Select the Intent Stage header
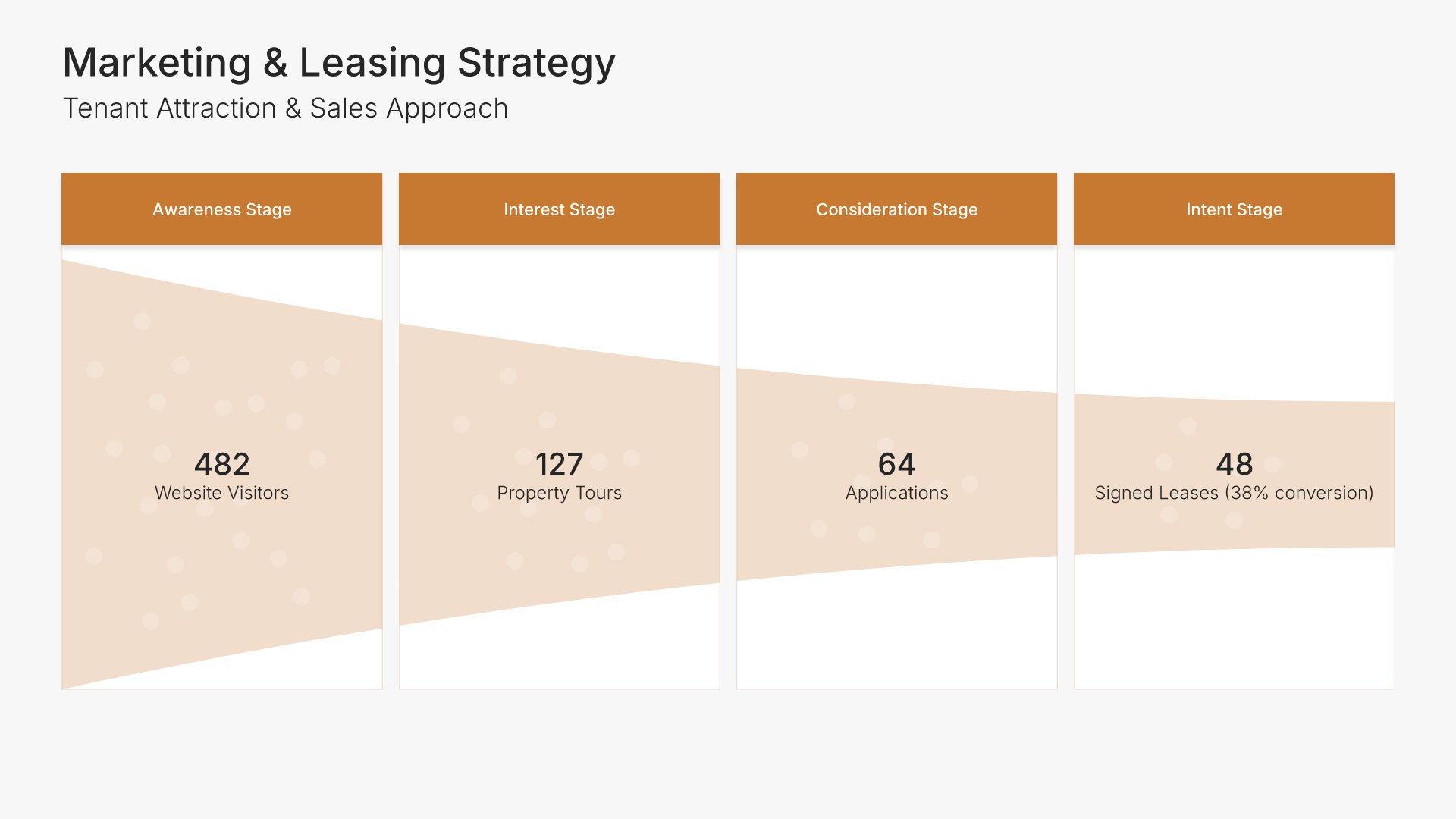Viewport: 1456px width, 819px height. [x=1234, y=209]
